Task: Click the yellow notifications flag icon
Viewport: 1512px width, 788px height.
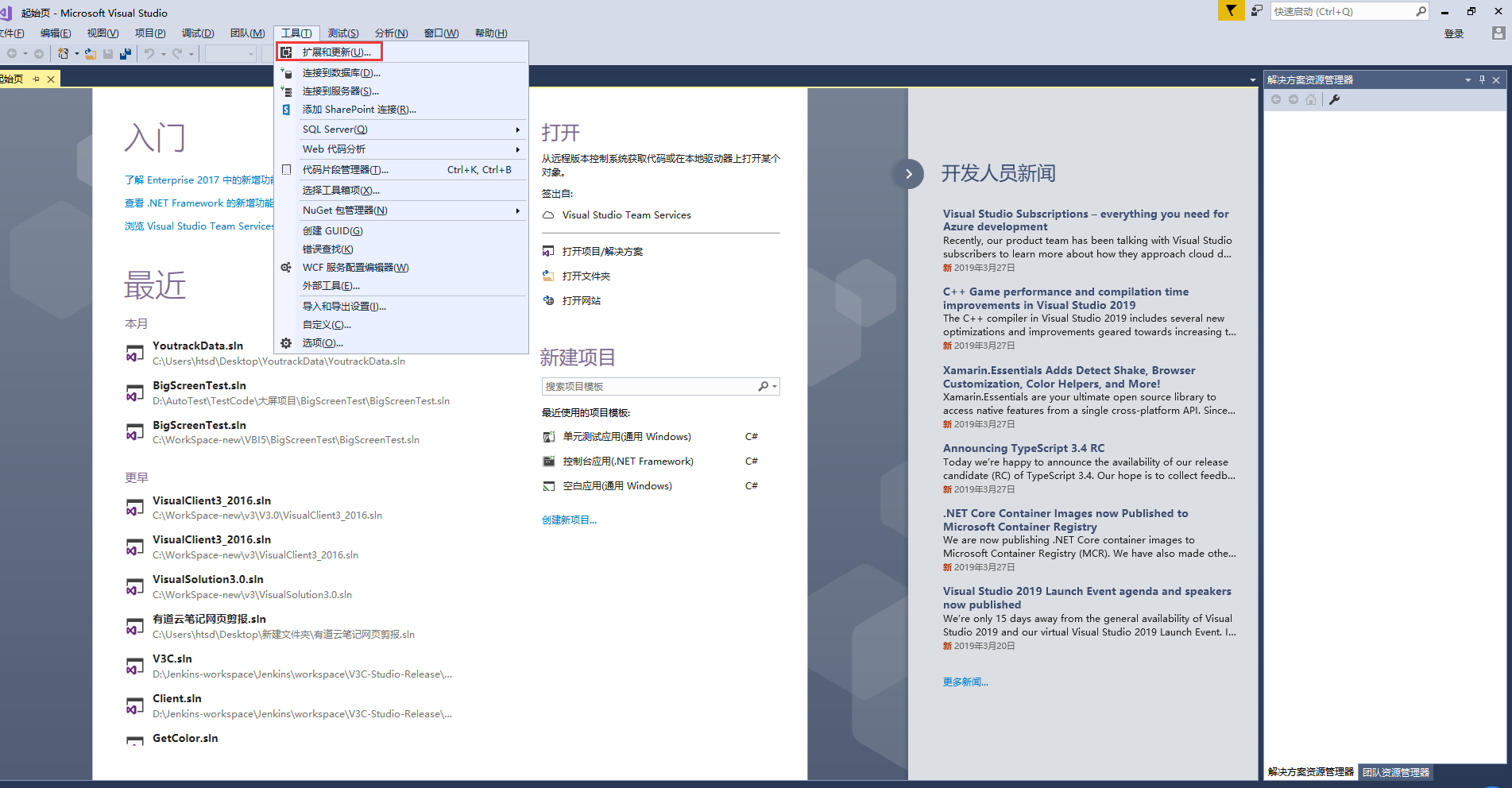Action: (1231, 11)
